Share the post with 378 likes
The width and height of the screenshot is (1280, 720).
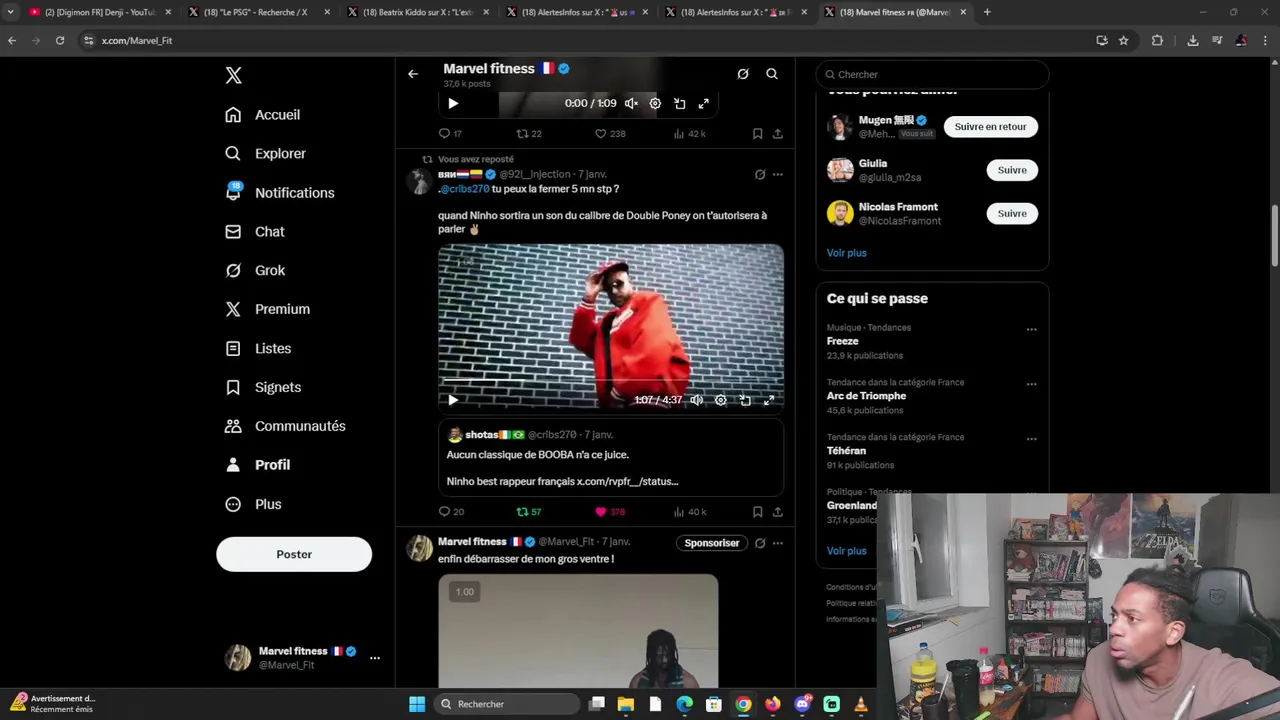click(777, 512)
